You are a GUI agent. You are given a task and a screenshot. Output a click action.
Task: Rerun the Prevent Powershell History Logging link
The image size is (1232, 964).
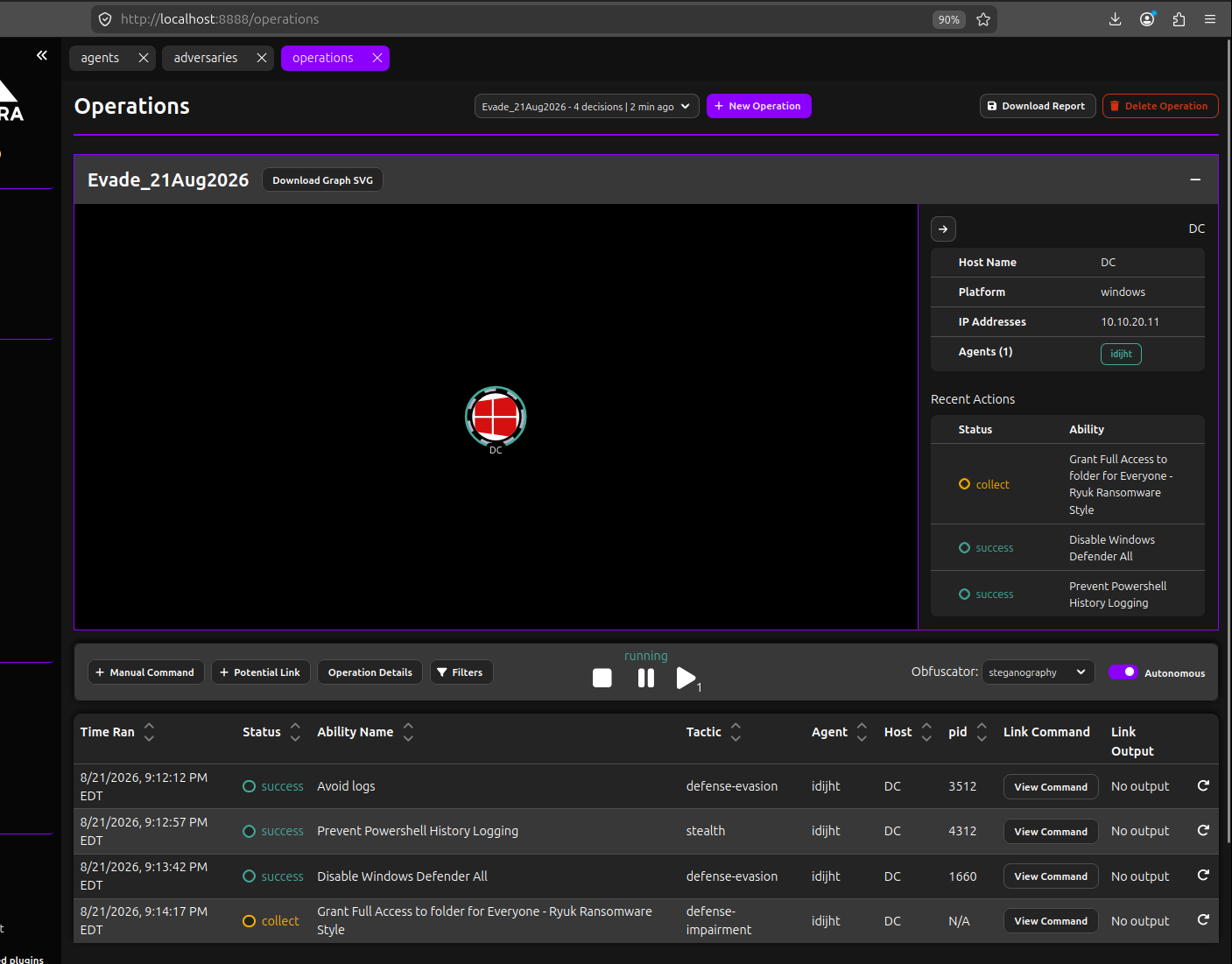pyautogui.click(x=1204, y=830)
